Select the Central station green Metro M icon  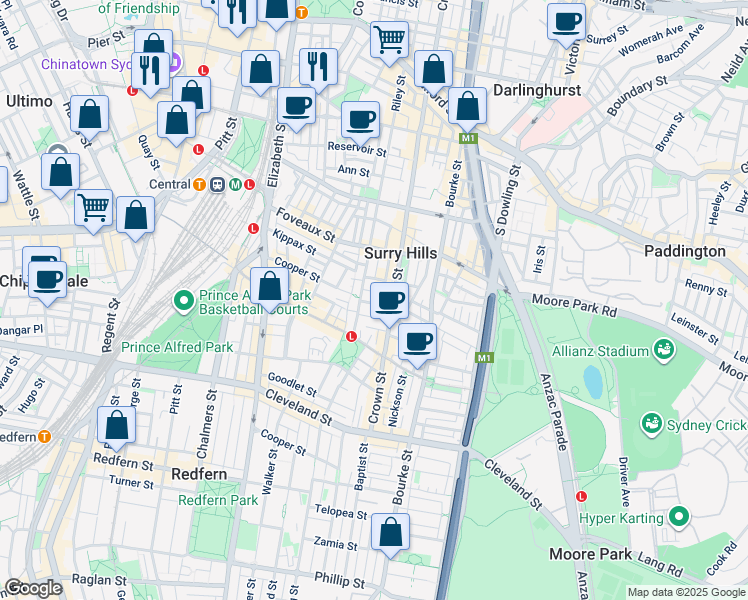click(235, 184)
